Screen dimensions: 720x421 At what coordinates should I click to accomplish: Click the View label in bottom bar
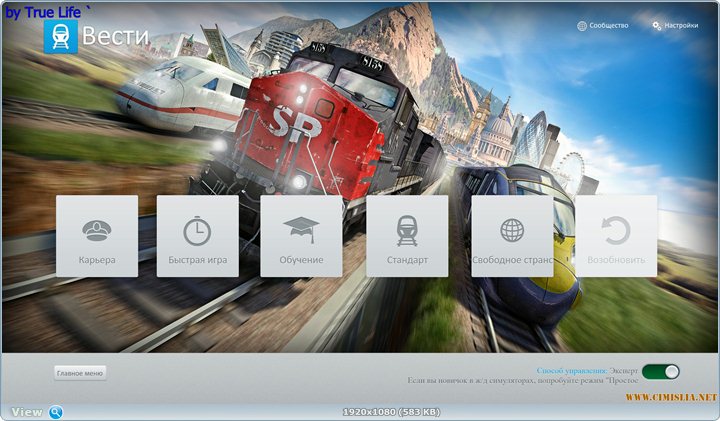pyautogui.click(x=27, y=412)
